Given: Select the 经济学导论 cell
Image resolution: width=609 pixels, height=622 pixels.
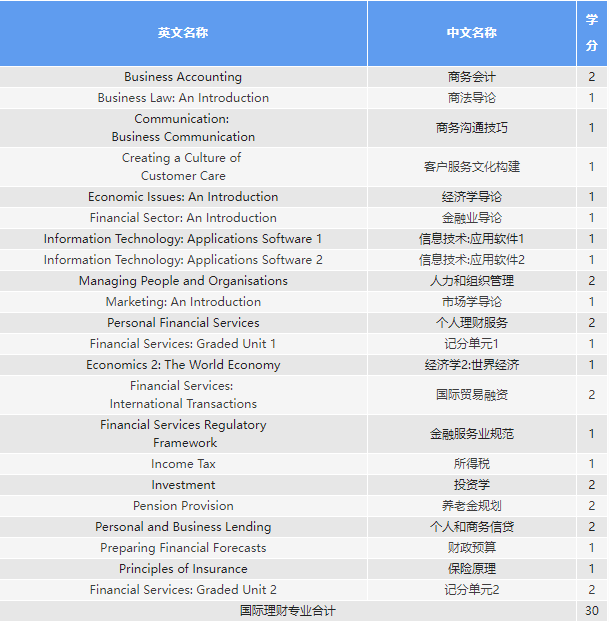Looking at the screenshot, I should pyautogui.click(x=472, y=197).
